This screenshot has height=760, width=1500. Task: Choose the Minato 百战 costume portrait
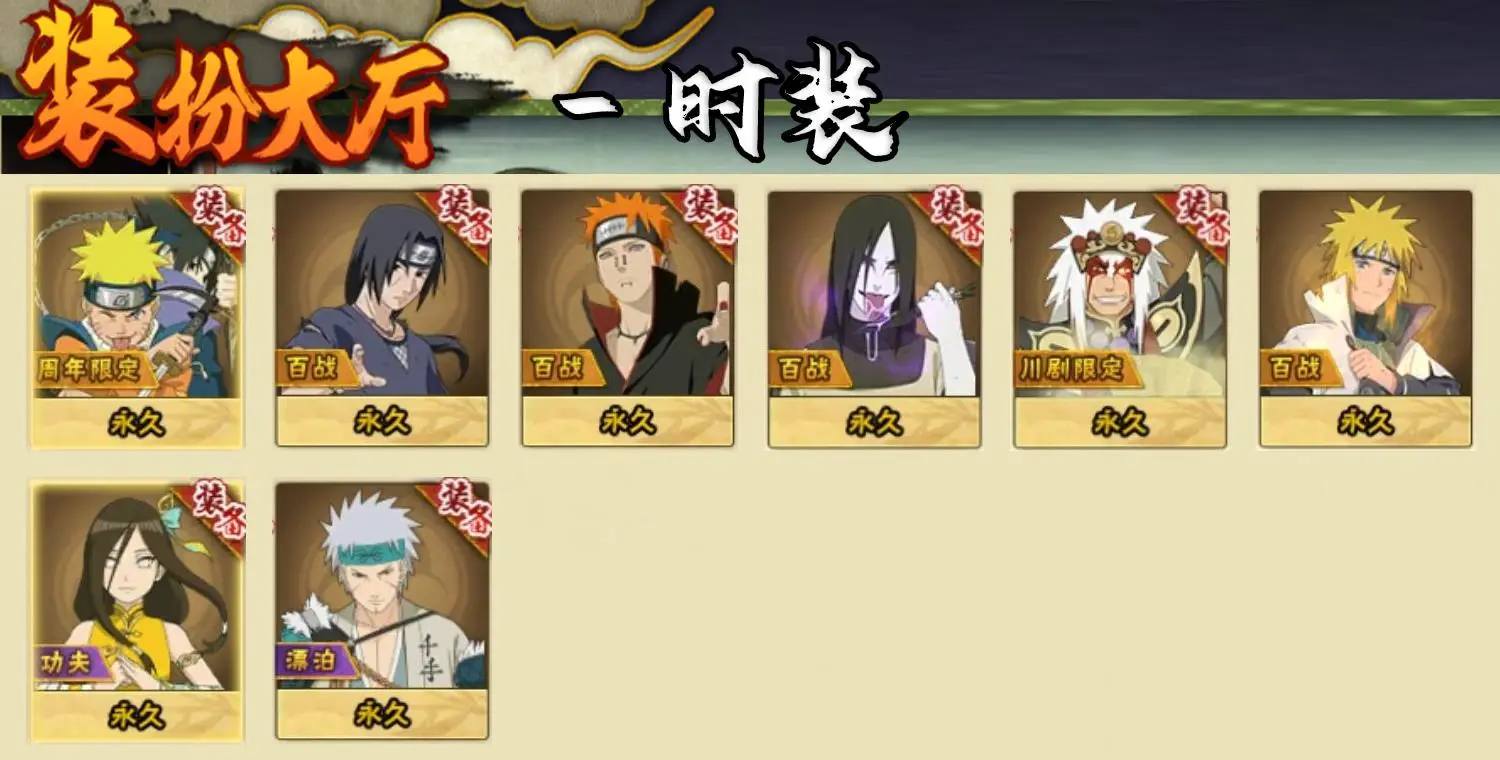(x=1366, y=294)
